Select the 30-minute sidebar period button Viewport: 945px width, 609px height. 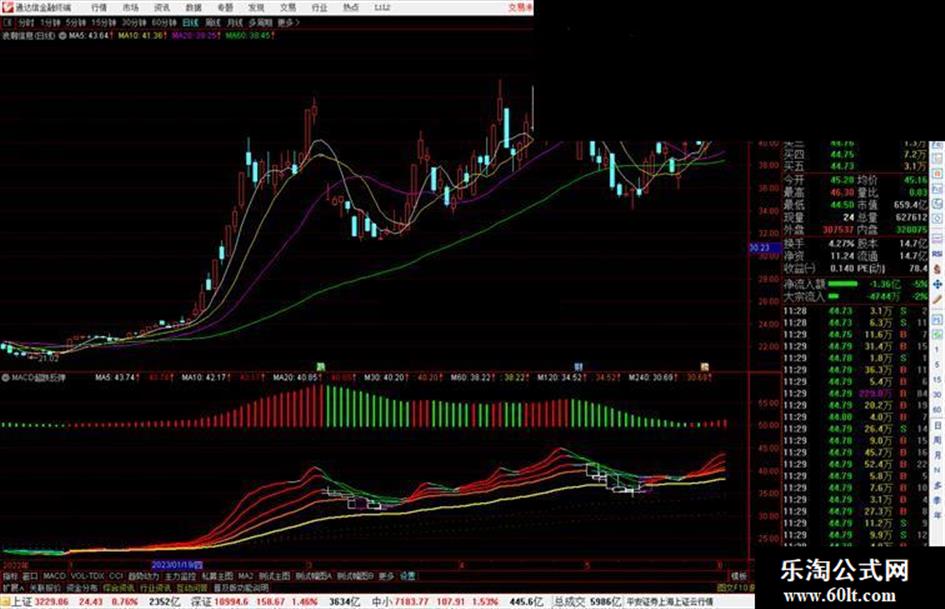[x=937, y=394]
